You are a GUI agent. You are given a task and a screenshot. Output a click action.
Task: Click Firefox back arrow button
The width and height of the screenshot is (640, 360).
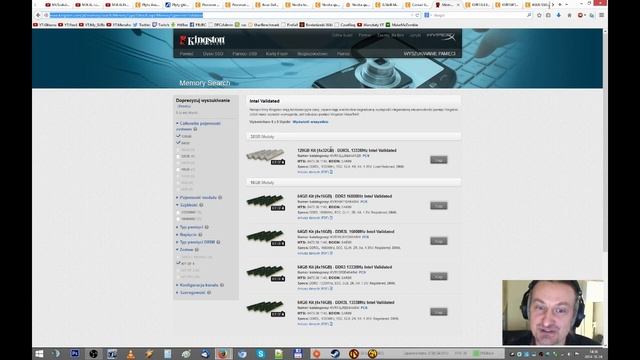[x=38, y=15]
